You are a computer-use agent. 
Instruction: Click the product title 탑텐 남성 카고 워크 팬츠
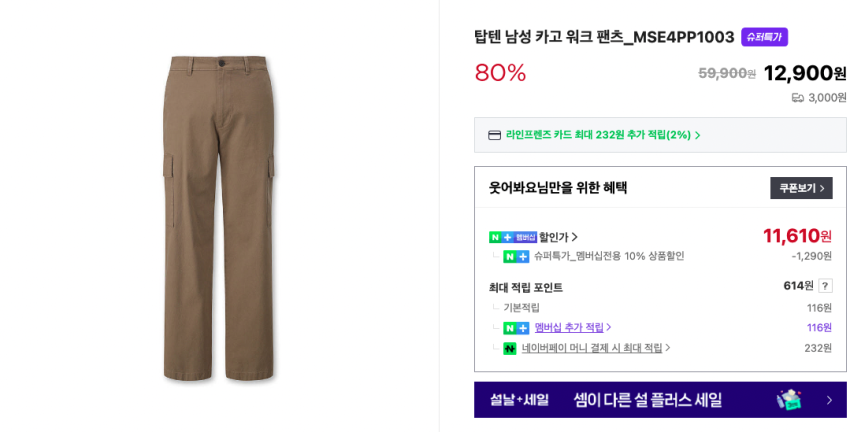point(604,37)
